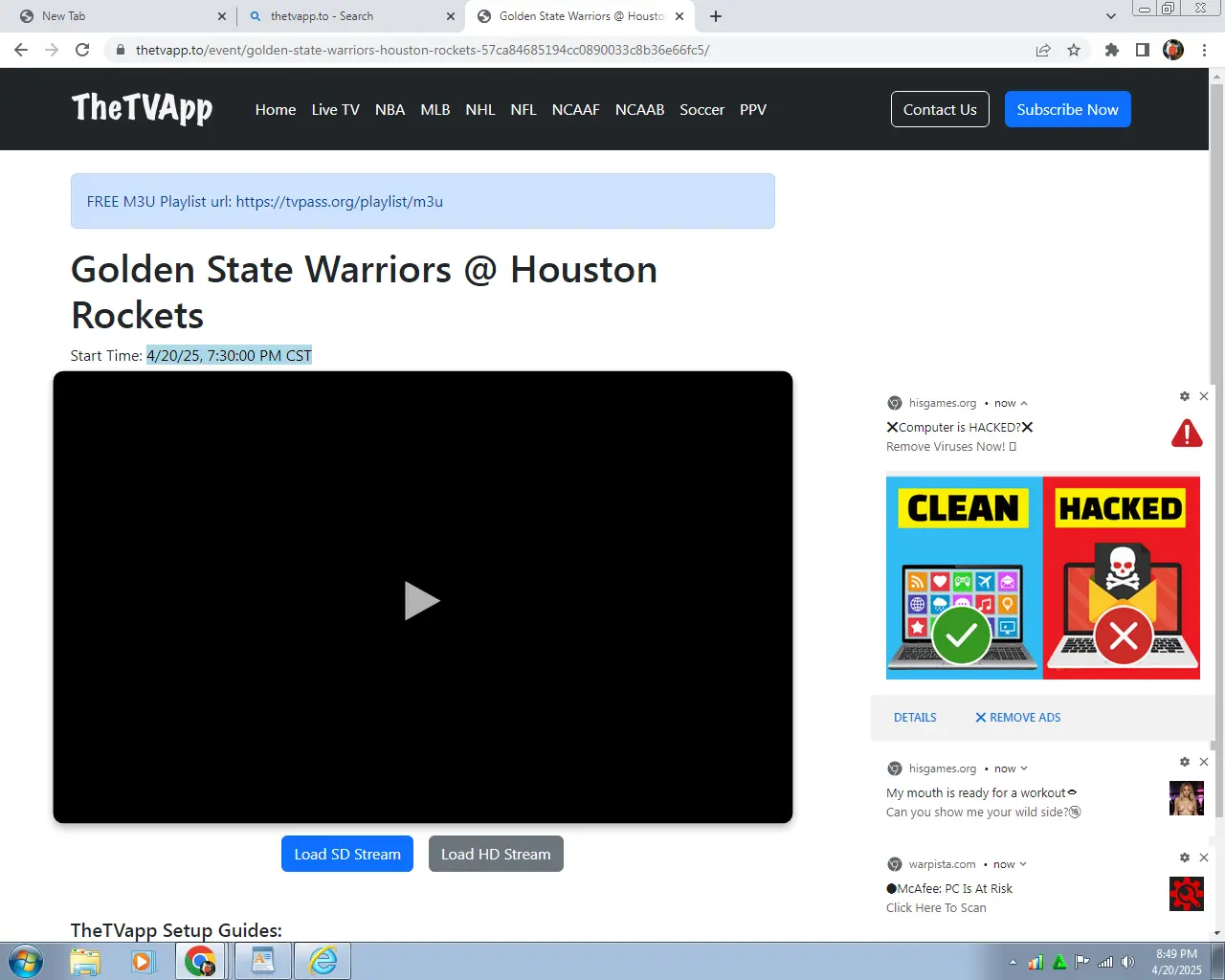Click Load SD Stream button

click(x=347, y=854)
